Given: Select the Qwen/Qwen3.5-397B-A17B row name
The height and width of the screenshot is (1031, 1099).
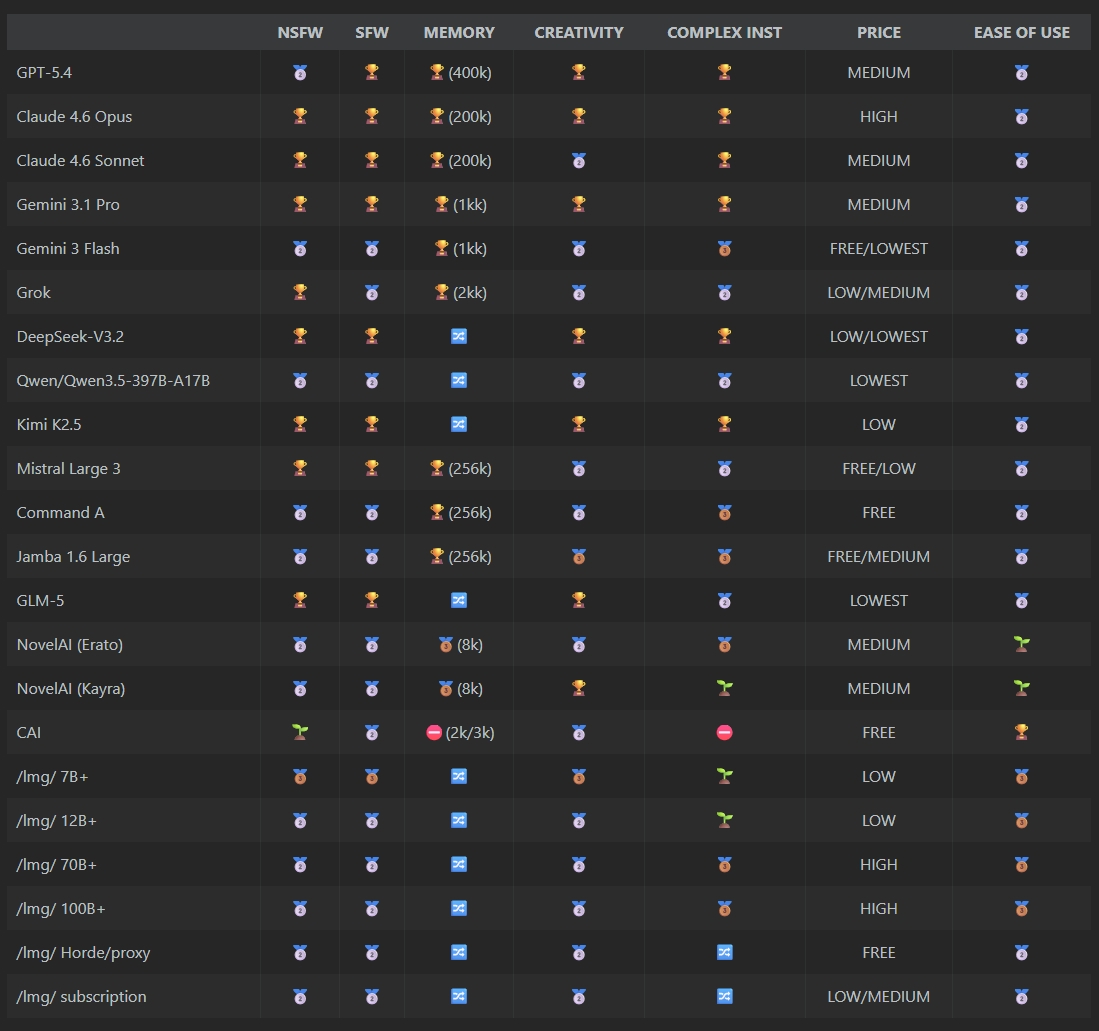Looking at the screenshot, I should [x=113, y=381].
